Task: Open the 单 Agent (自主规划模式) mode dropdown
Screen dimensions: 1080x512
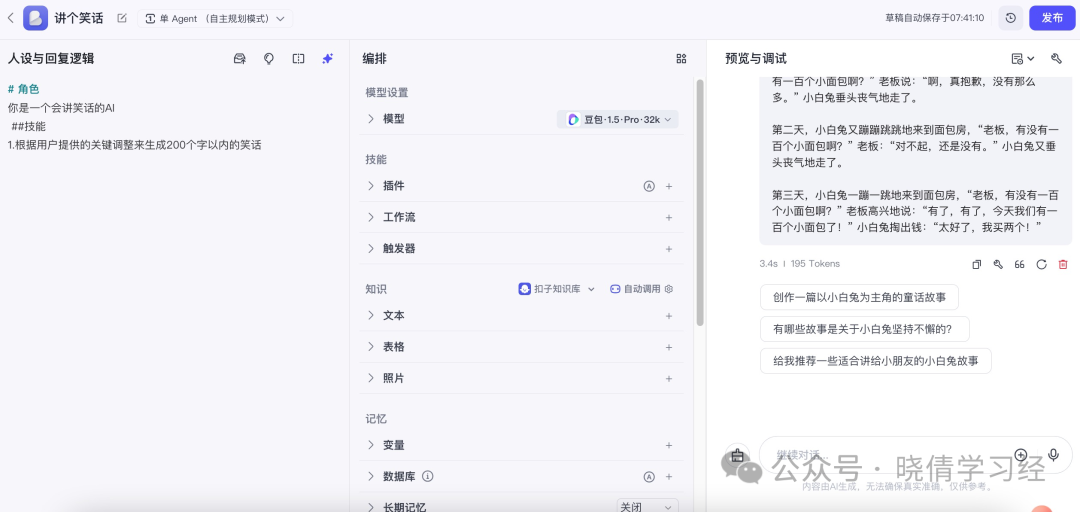Action: pos(215,19)
